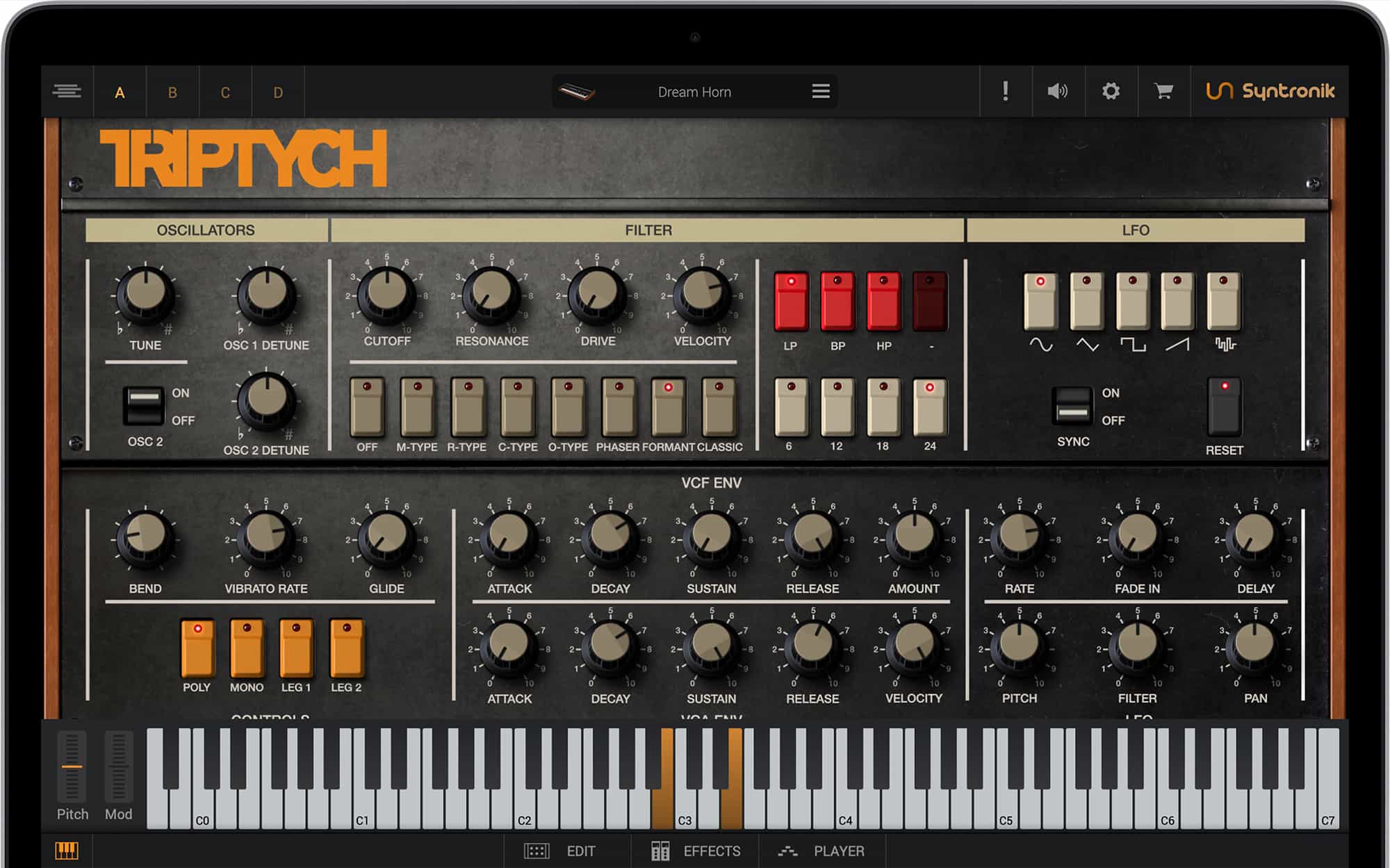
Task: Select part C tab
Action: 225,92
